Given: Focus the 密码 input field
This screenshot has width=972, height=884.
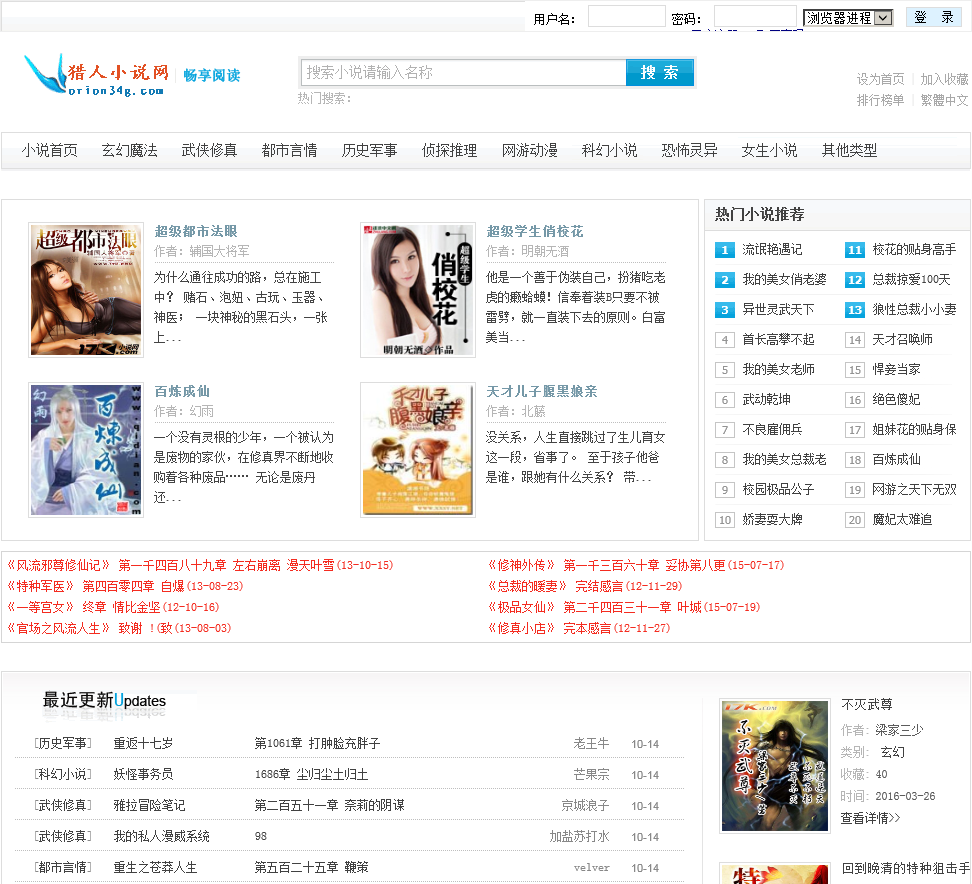Looking at the screenshot, I should (x=754, y=17).
